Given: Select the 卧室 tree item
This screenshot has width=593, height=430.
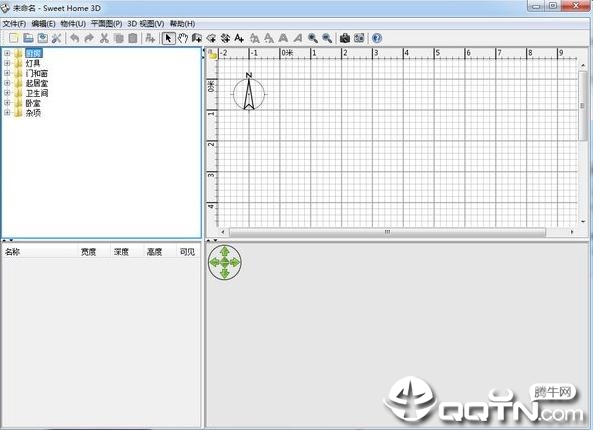Looking at the screenshot, I should click(33, 102).
